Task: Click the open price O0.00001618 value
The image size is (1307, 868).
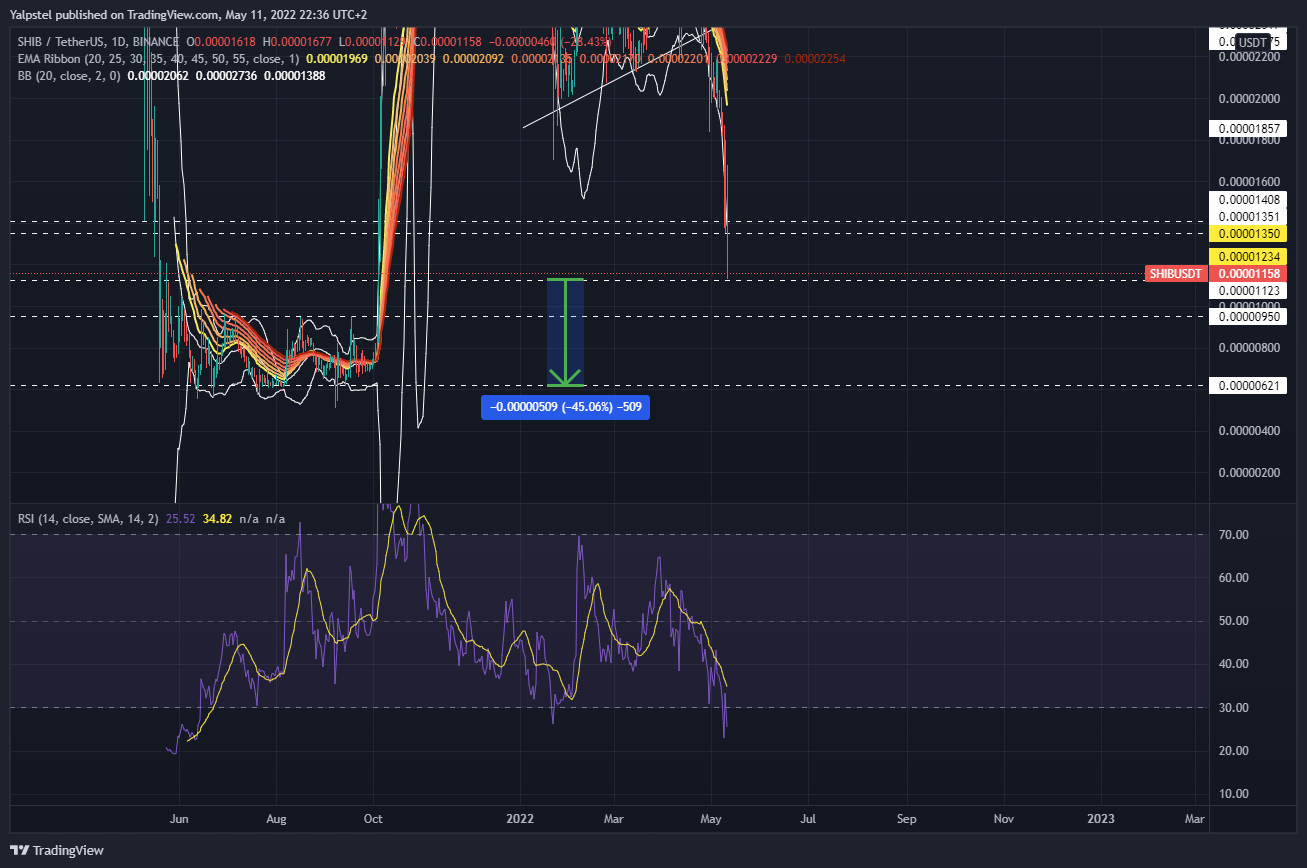Action: click(219, 42)
